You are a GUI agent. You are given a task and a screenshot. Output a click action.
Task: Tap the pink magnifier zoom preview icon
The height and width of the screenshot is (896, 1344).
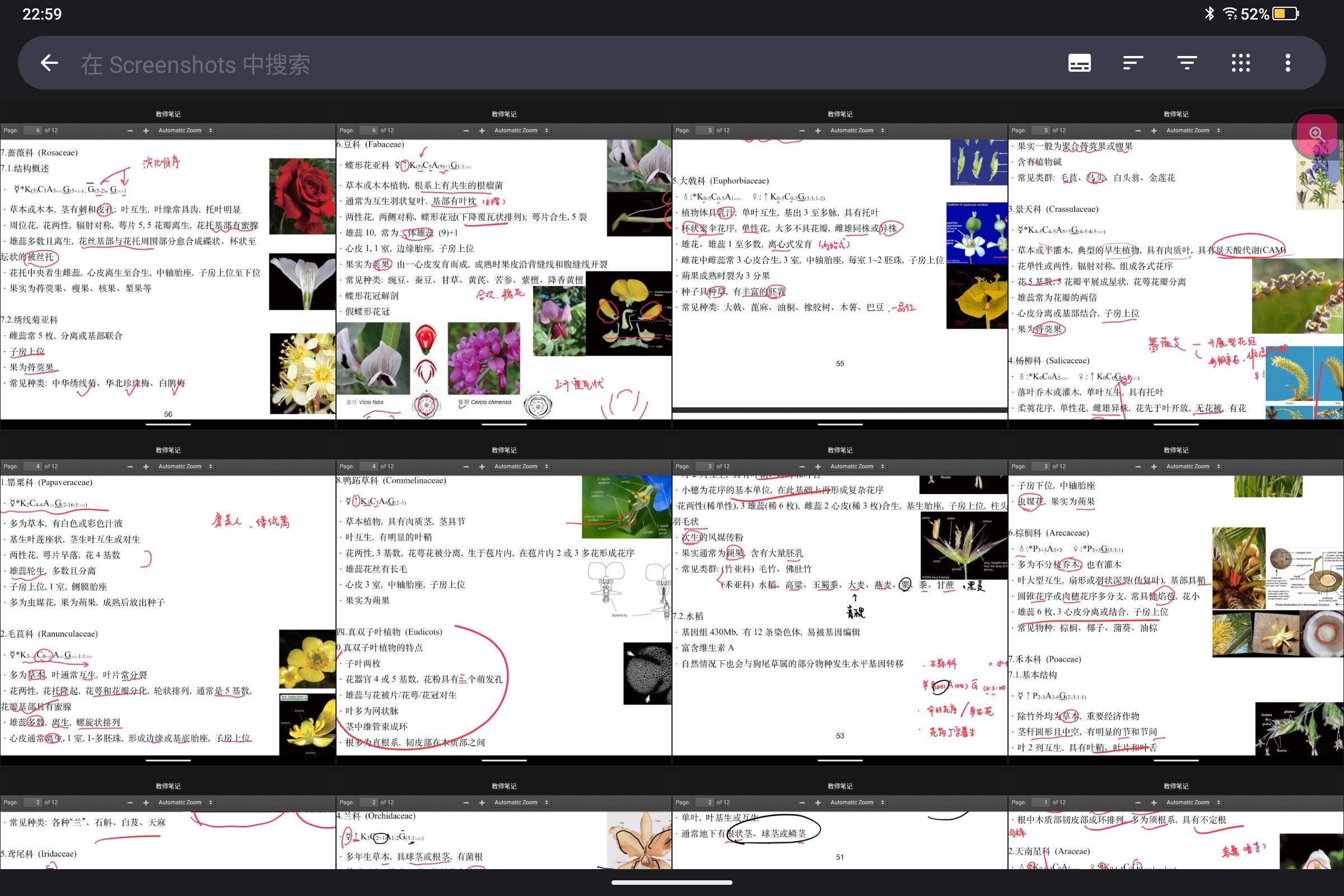coord(1317,134)
